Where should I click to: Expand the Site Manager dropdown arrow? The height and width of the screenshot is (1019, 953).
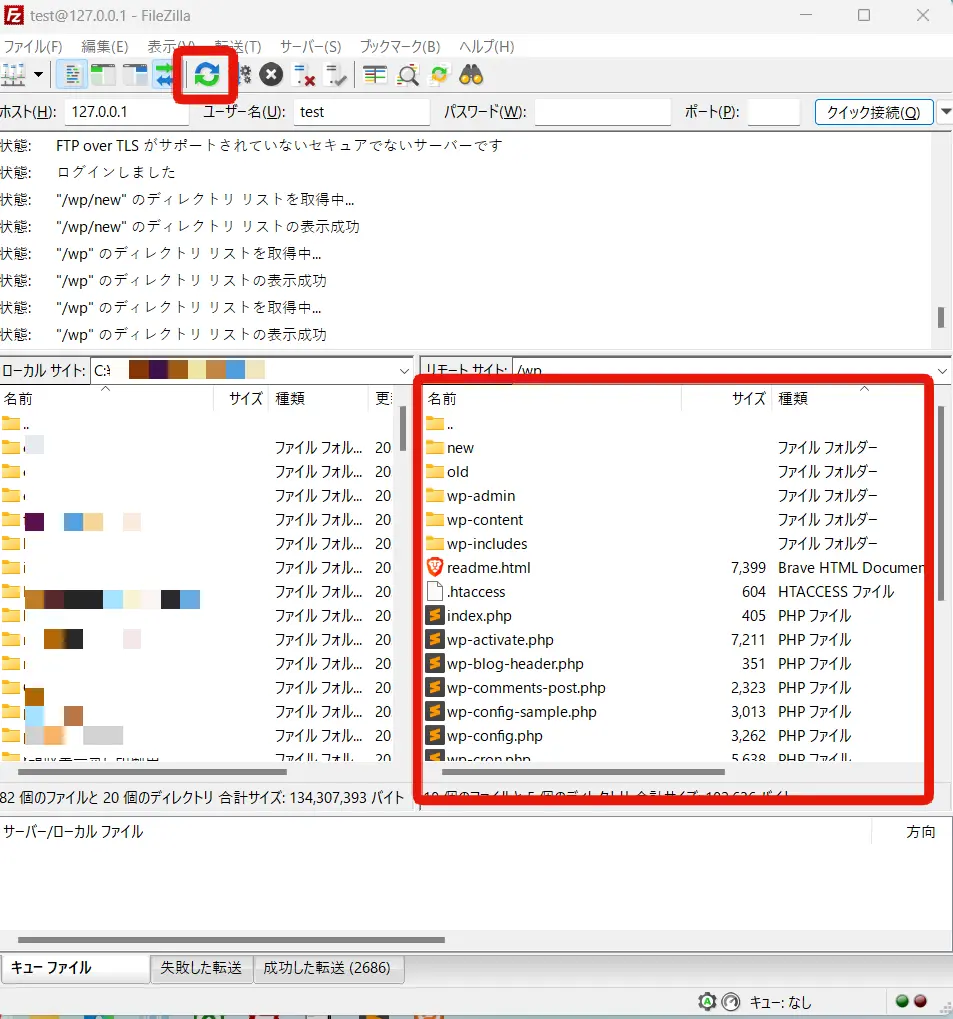coord(39,74)
